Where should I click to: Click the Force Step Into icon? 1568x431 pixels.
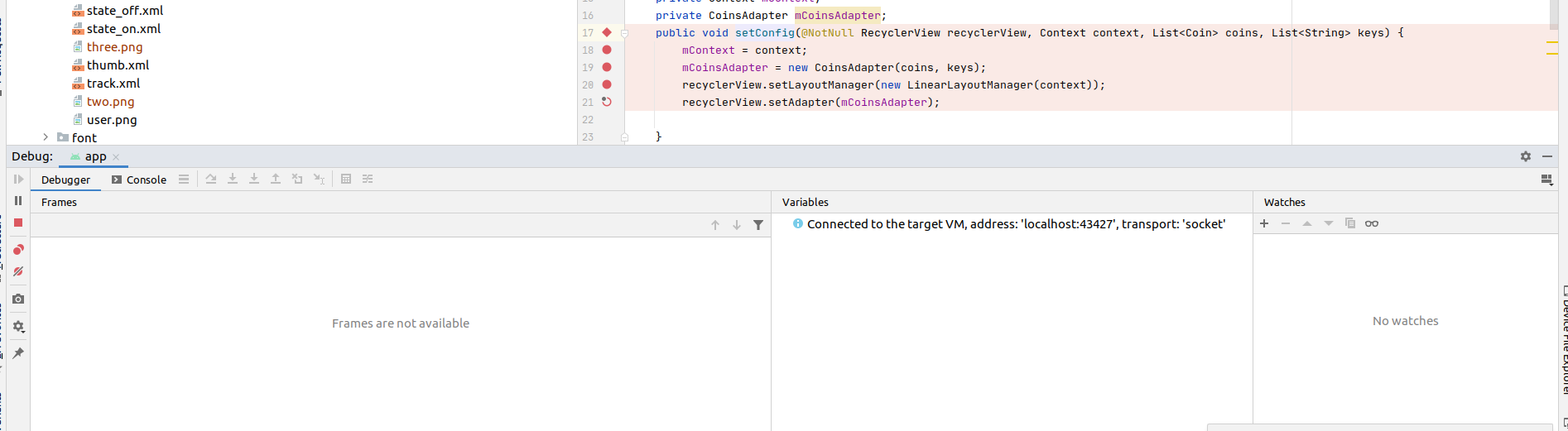pyautogui.click(x=254, y=179)
